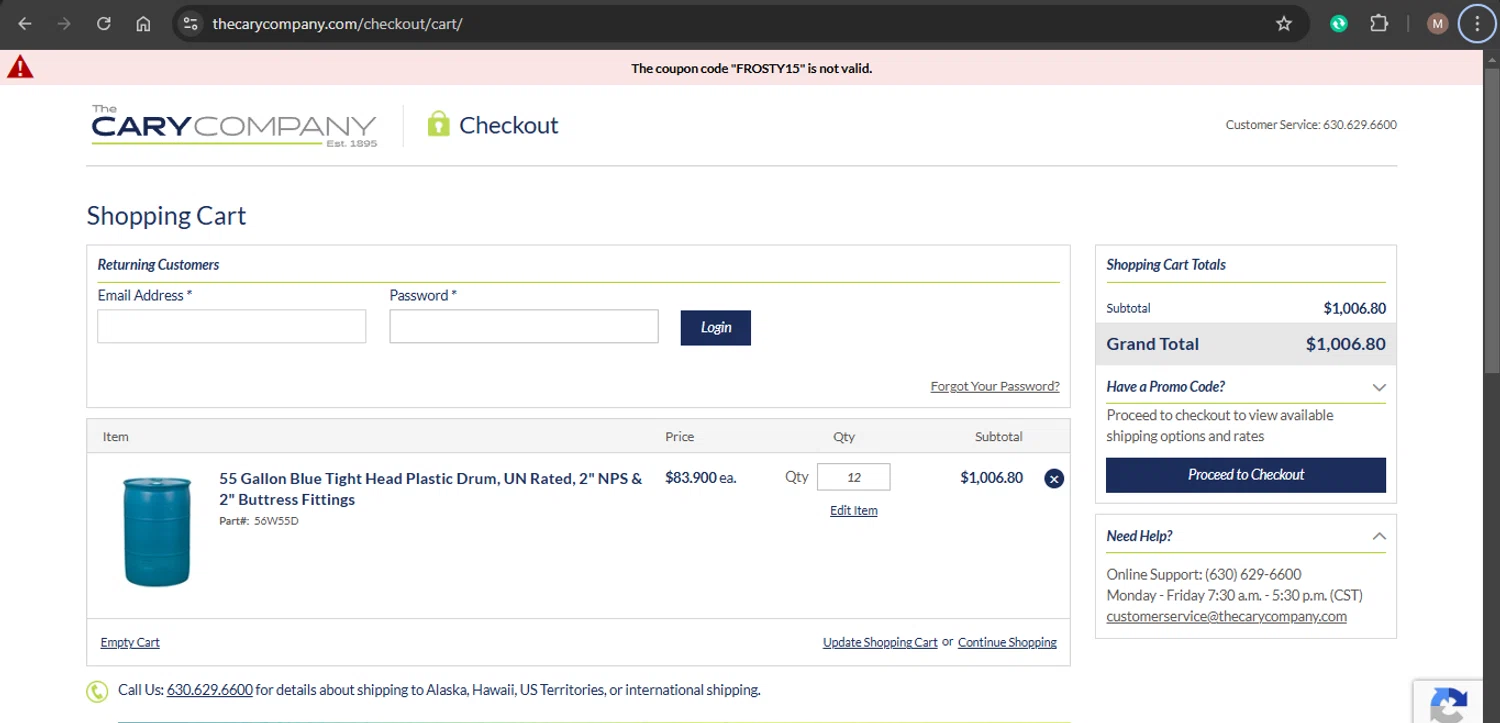The image size is (1500, 723).
Task: View site information icon in address bar
Action: click(x=191, y=24)
